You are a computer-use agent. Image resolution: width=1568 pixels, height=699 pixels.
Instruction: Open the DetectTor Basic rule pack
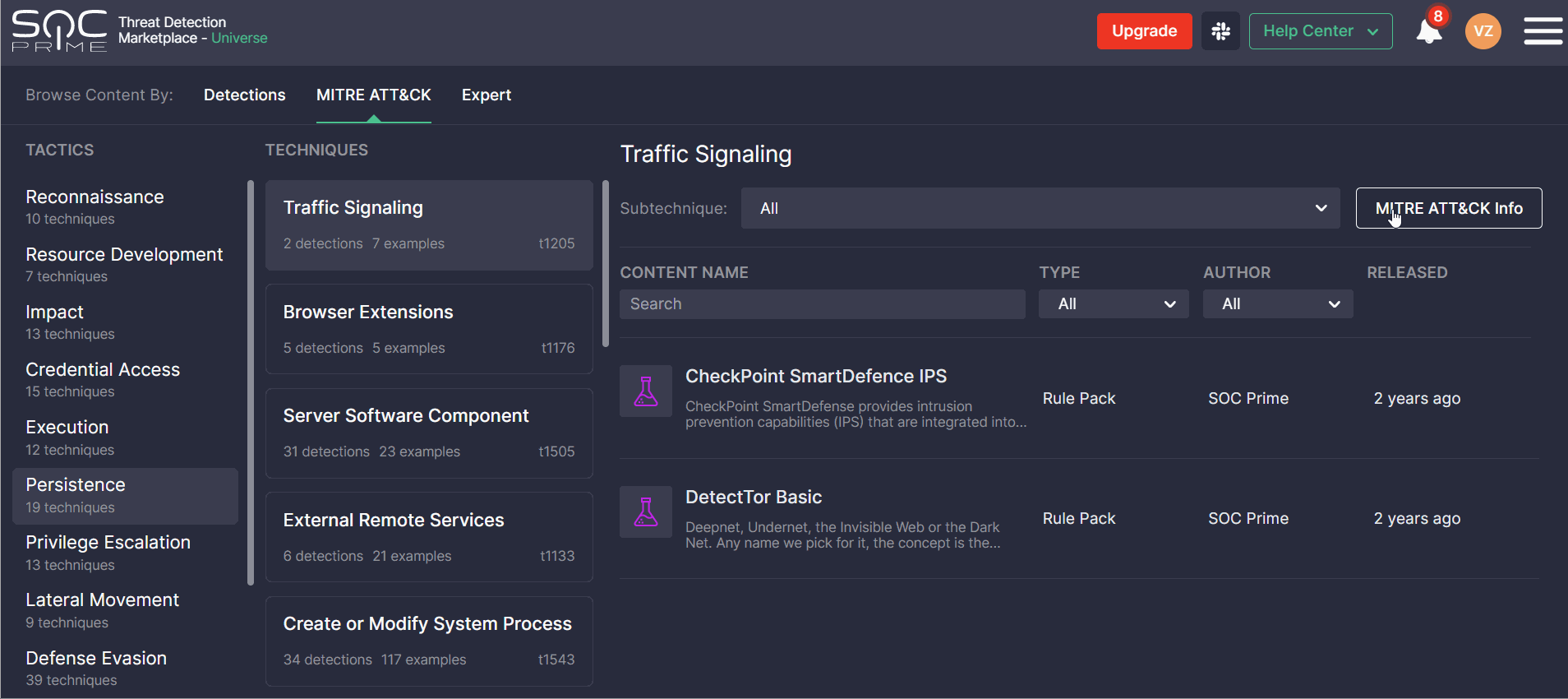[x=753, y=497]
